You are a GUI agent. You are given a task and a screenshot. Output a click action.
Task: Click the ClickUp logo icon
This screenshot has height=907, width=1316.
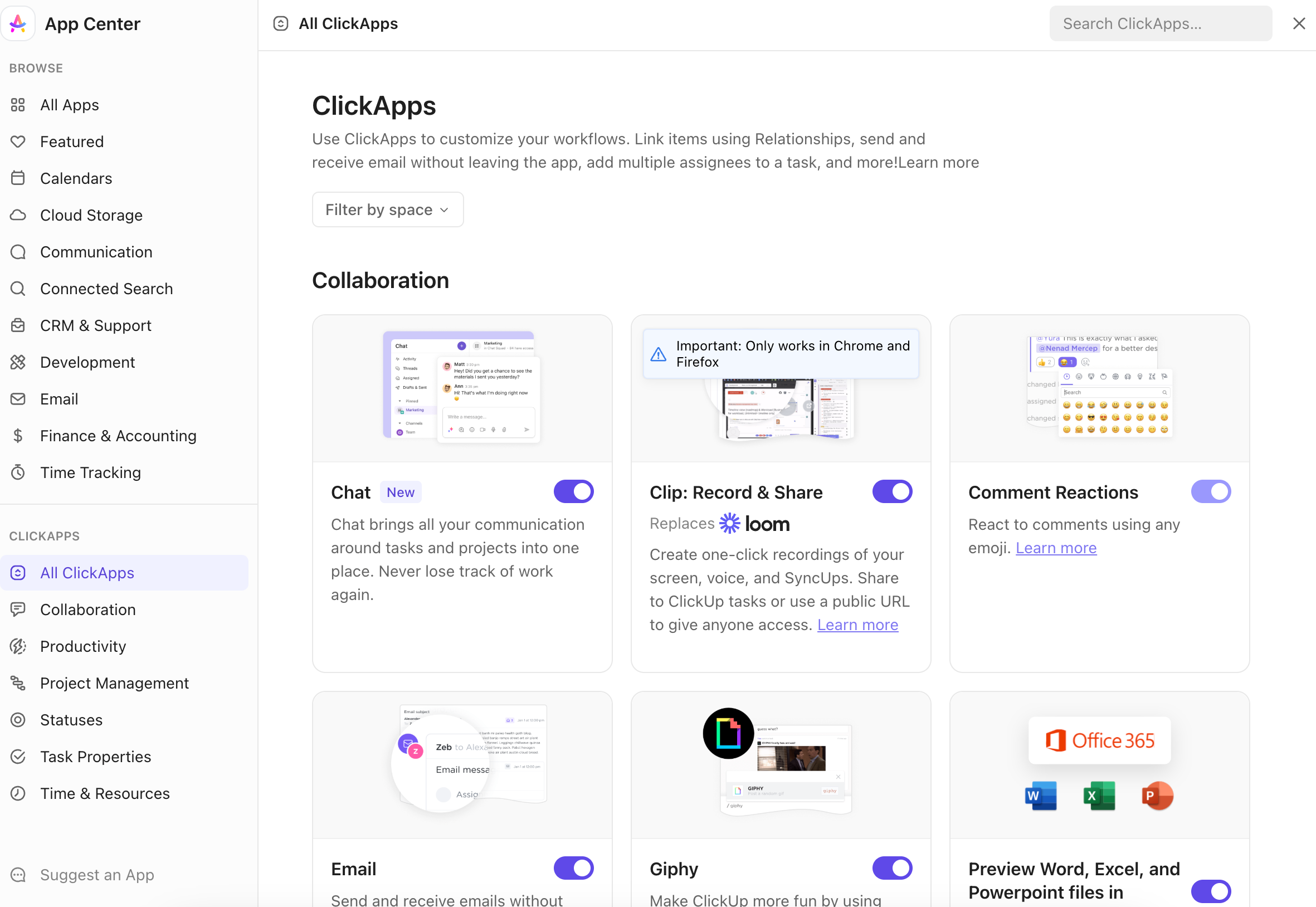coord(18,23)
